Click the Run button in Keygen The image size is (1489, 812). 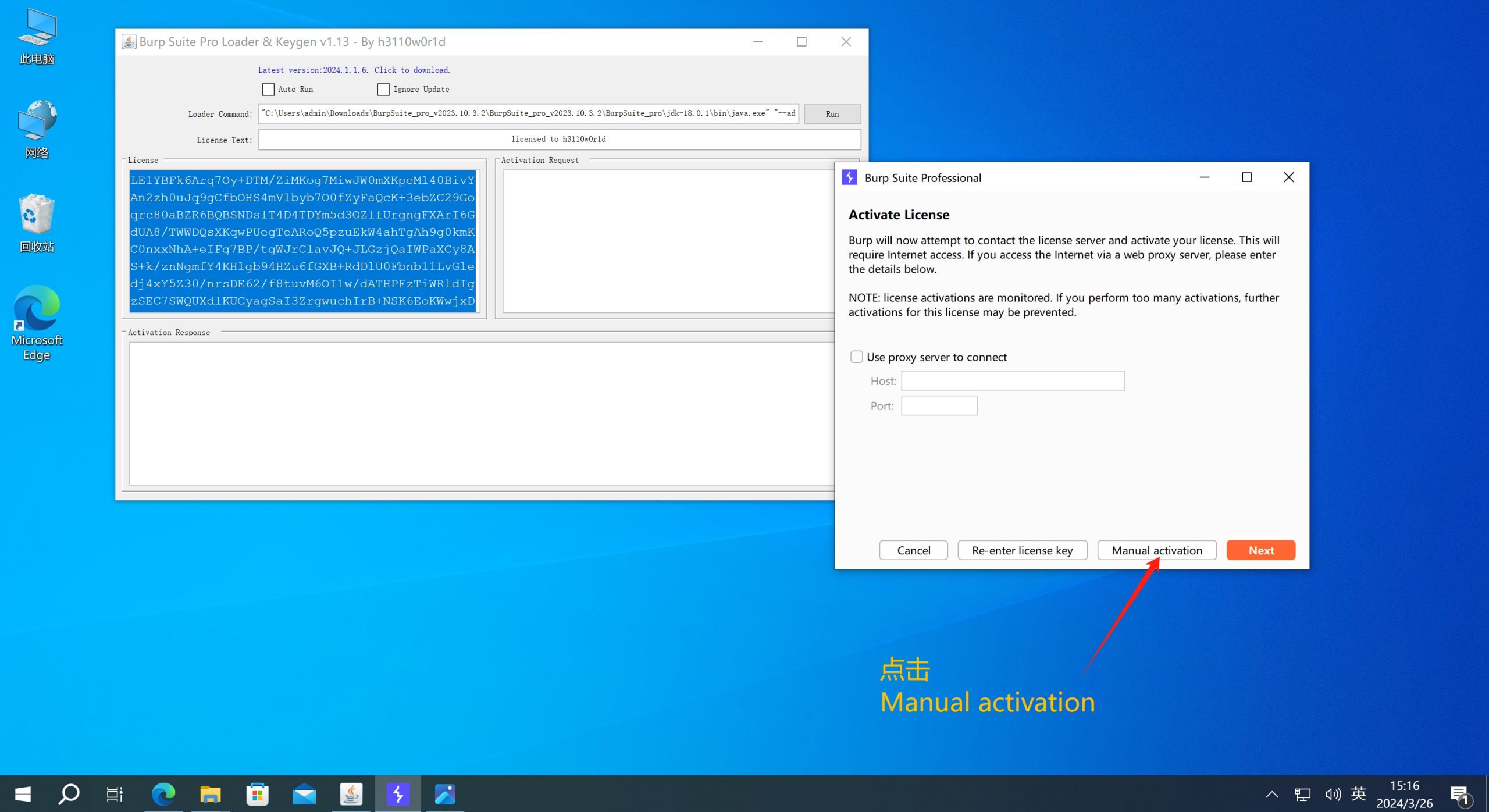click(832, 114)
